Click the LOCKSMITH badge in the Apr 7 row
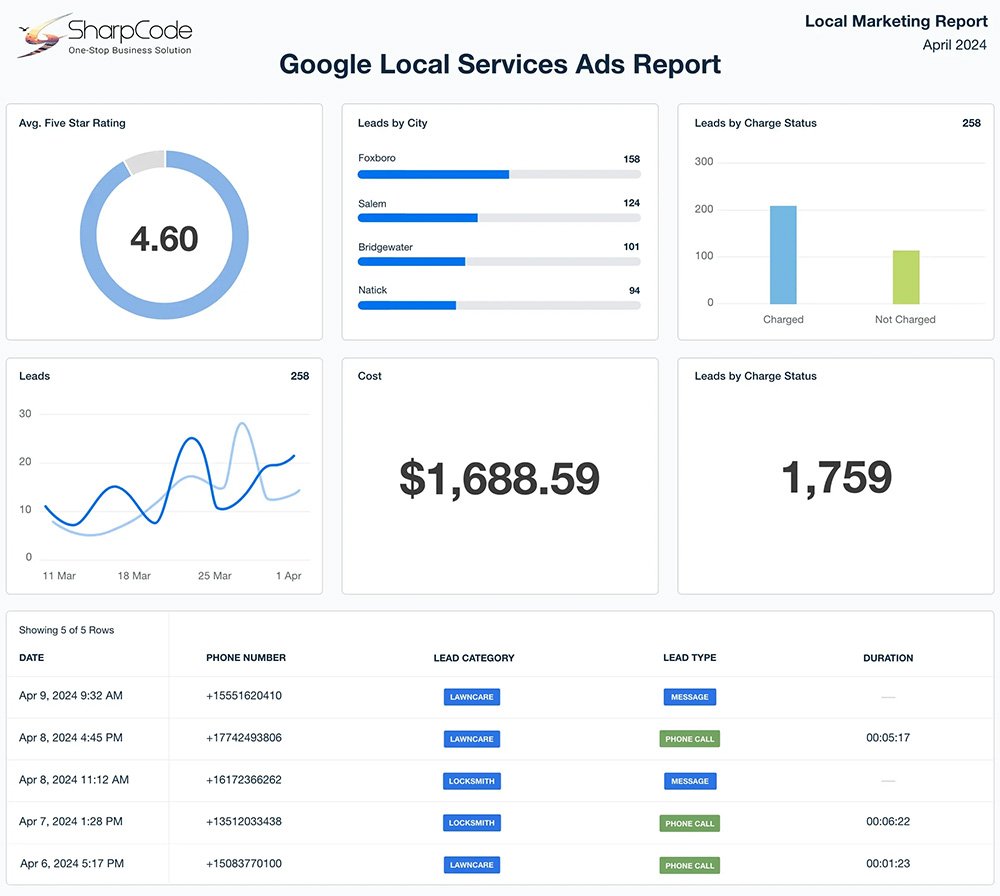Screen dimensions: 1000x896 tap(472, 823)
